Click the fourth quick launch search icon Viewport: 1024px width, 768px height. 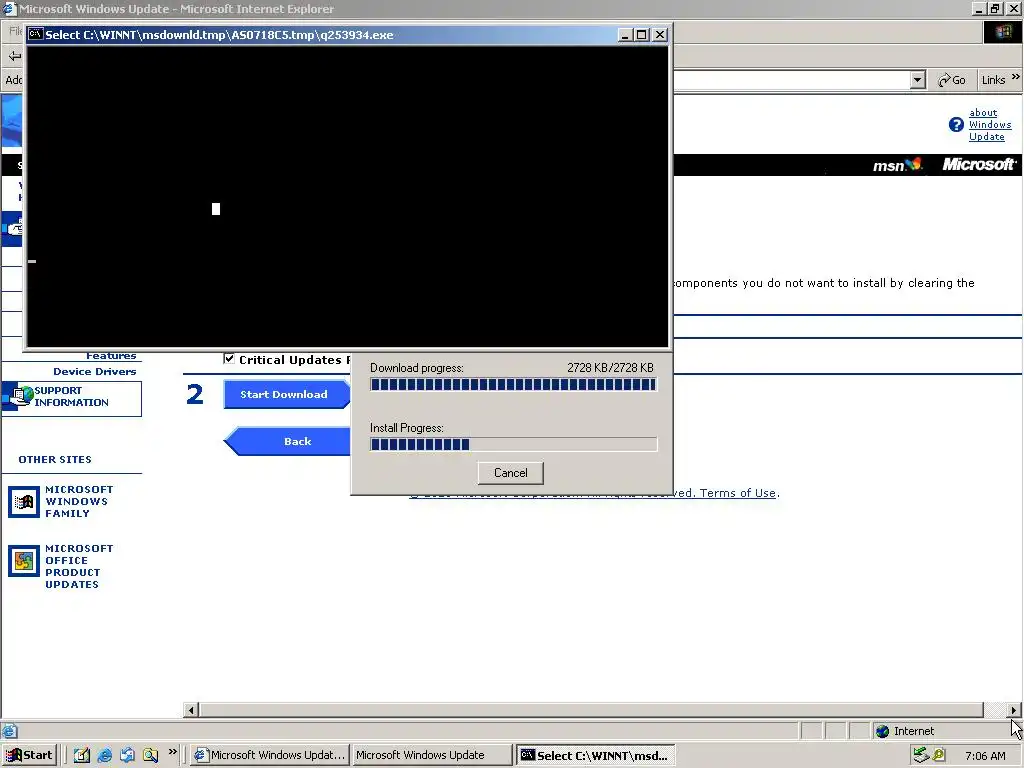(150, 755)
